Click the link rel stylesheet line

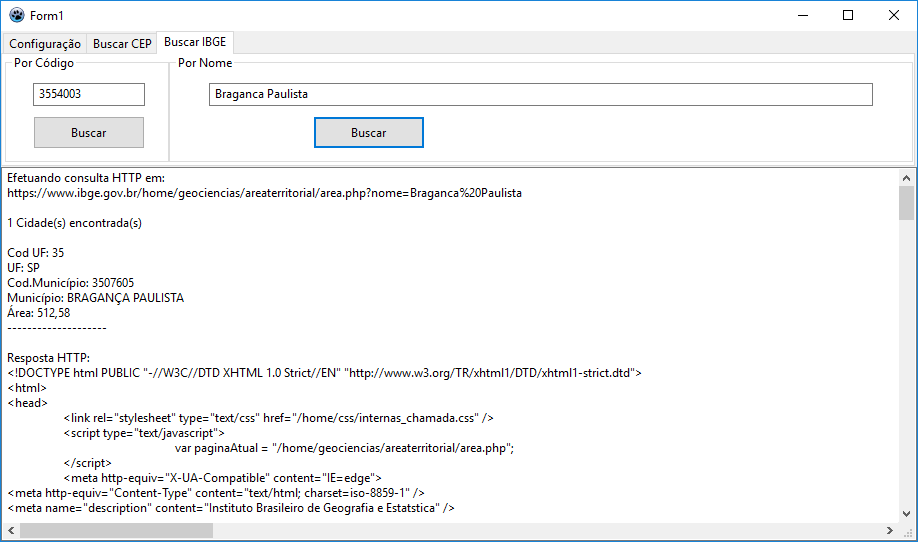point(279,418)
